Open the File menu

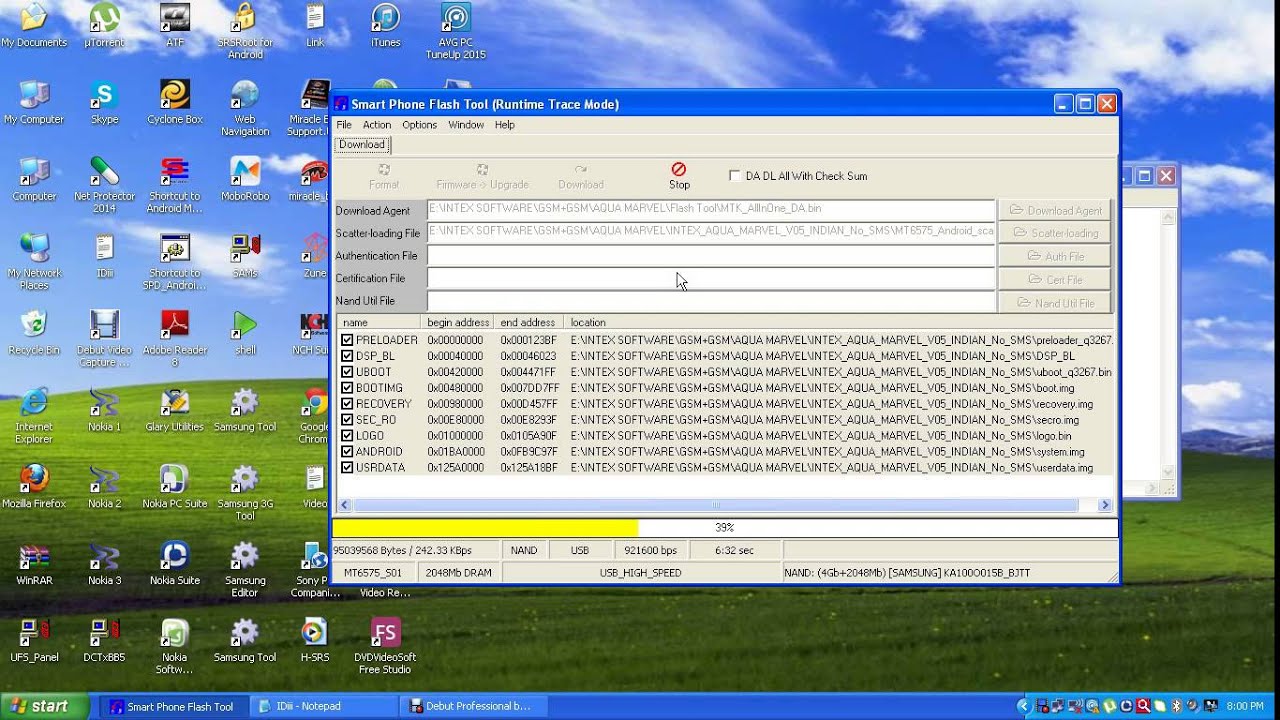[x=344, y=125]
